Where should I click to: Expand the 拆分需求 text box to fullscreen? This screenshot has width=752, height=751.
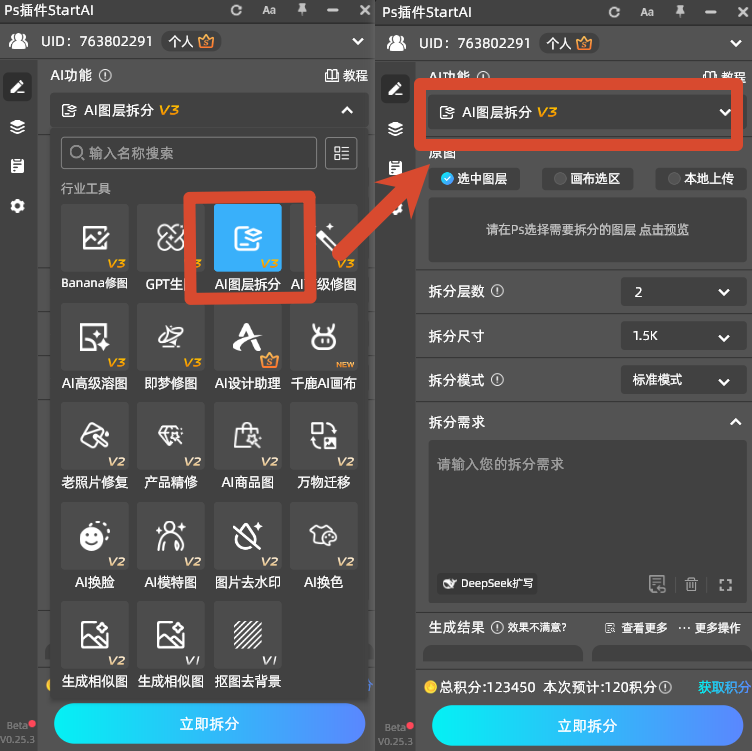click(725, 585)
